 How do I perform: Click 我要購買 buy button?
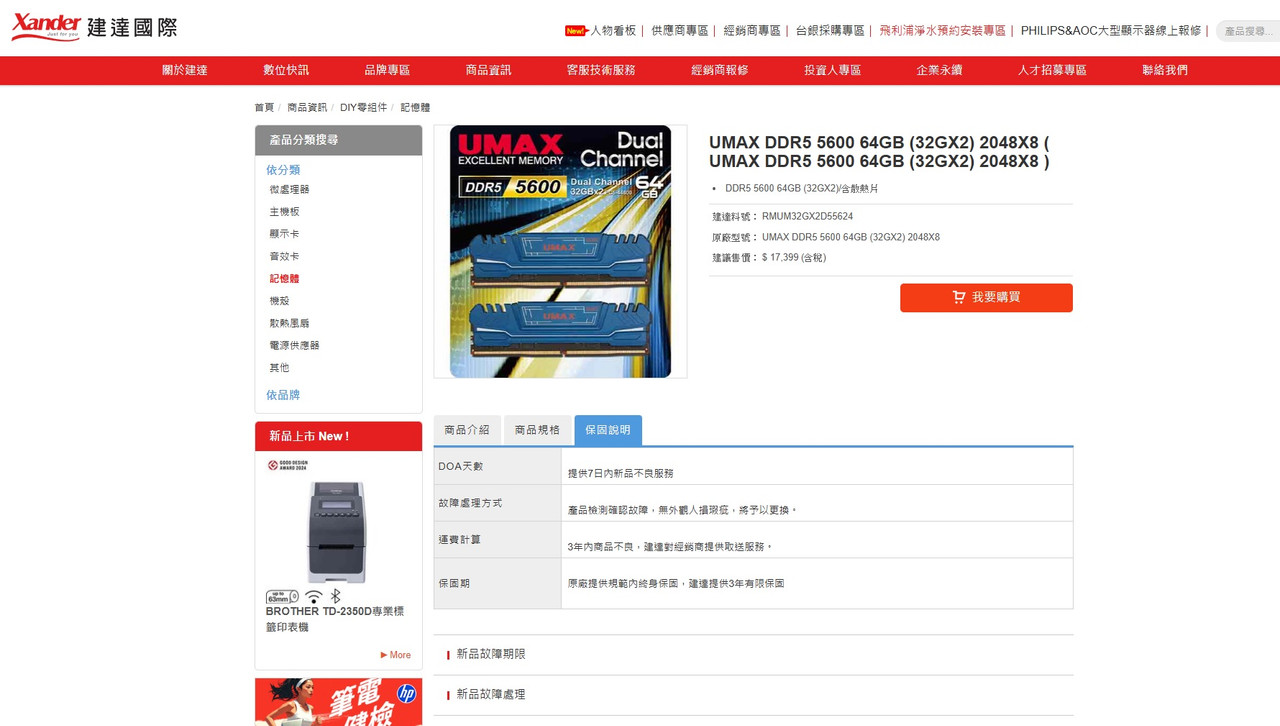coord(986,297)
